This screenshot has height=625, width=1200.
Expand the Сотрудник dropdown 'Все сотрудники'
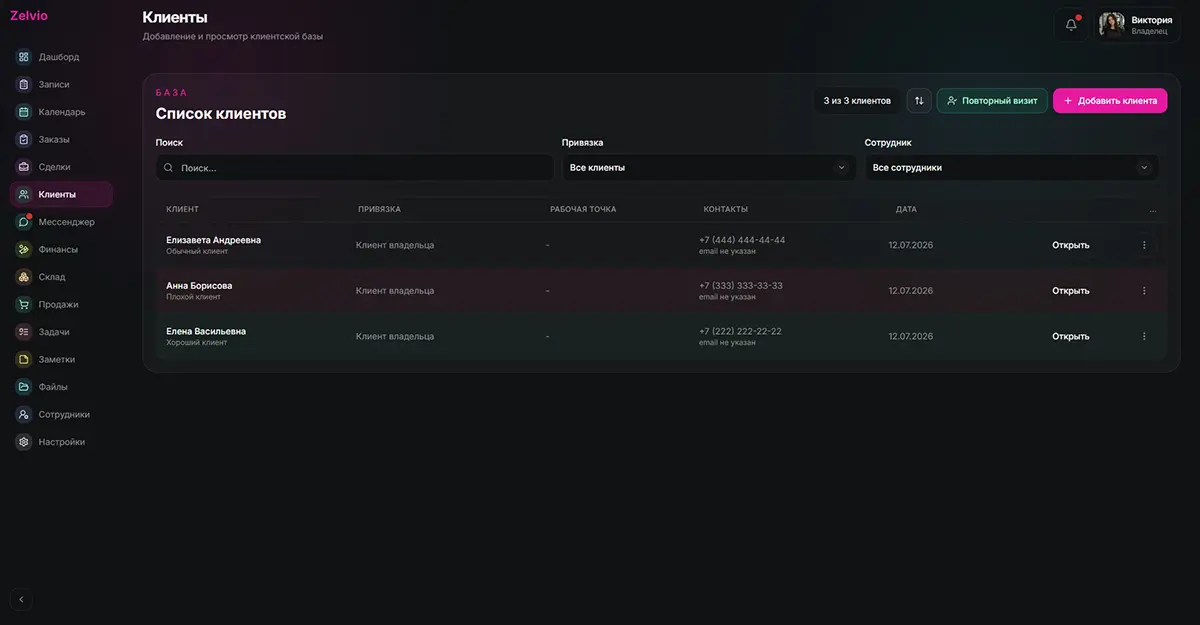click(x=1011, y=168)
